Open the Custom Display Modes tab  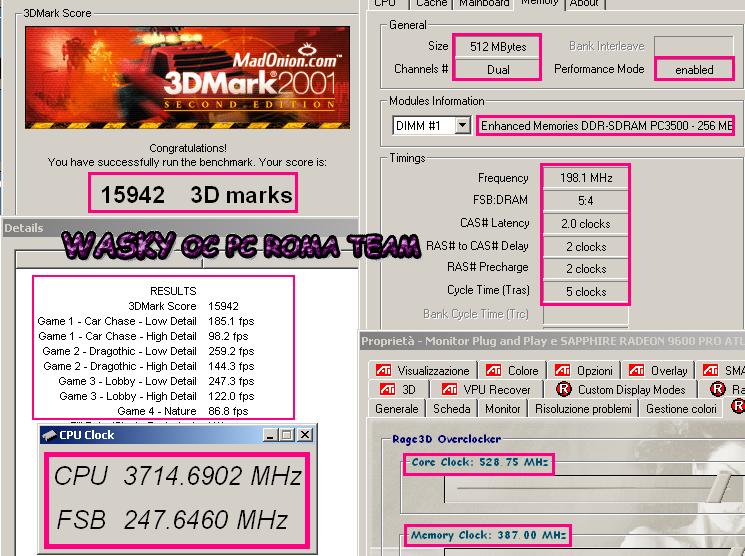point(621,390)
